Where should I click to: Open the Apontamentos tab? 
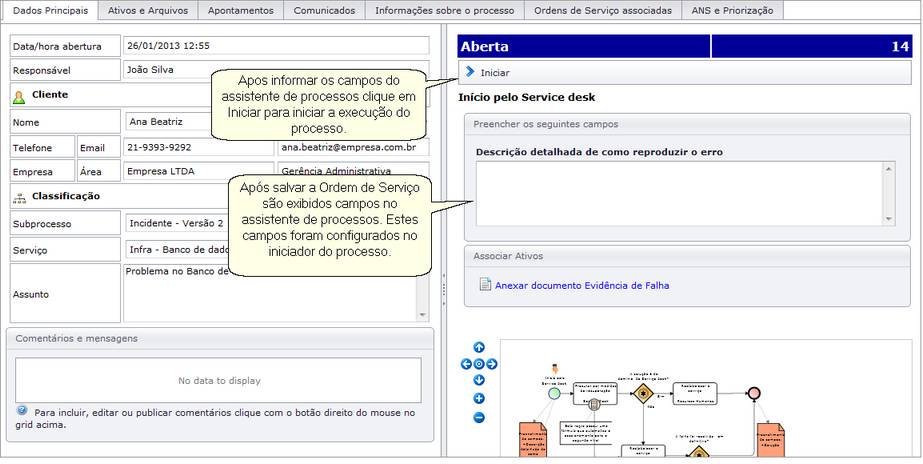(x=241, y=10)
